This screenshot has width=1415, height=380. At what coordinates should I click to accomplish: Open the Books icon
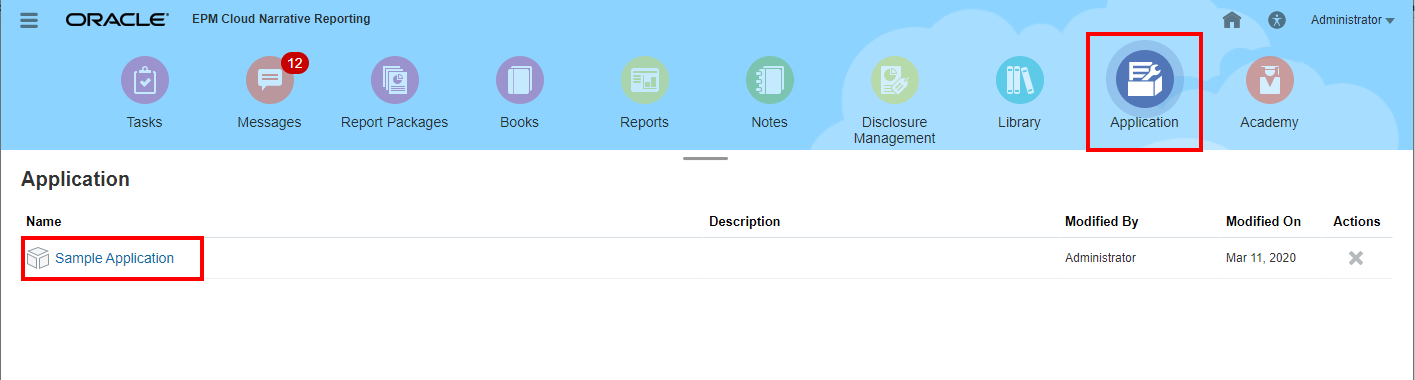coord(519,80)
